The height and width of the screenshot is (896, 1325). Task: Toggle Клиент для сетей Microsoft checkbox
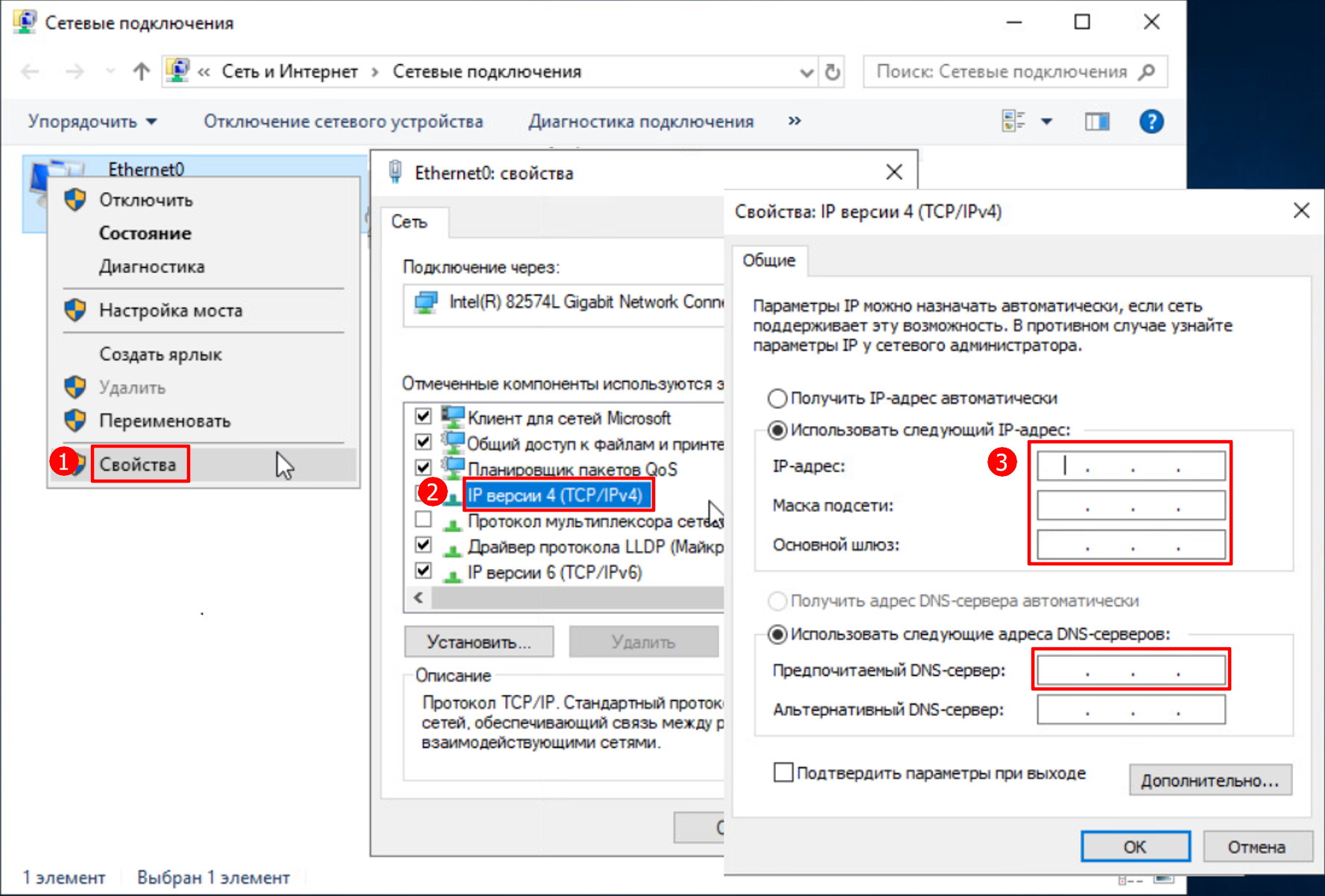423,416
